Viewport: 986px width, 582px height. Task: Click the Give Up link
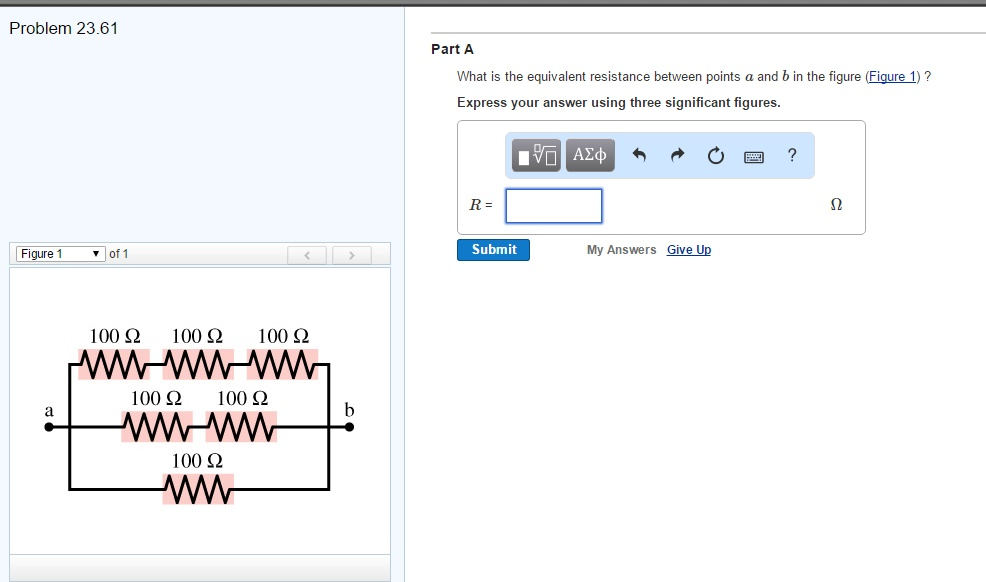tap(689, 249)
